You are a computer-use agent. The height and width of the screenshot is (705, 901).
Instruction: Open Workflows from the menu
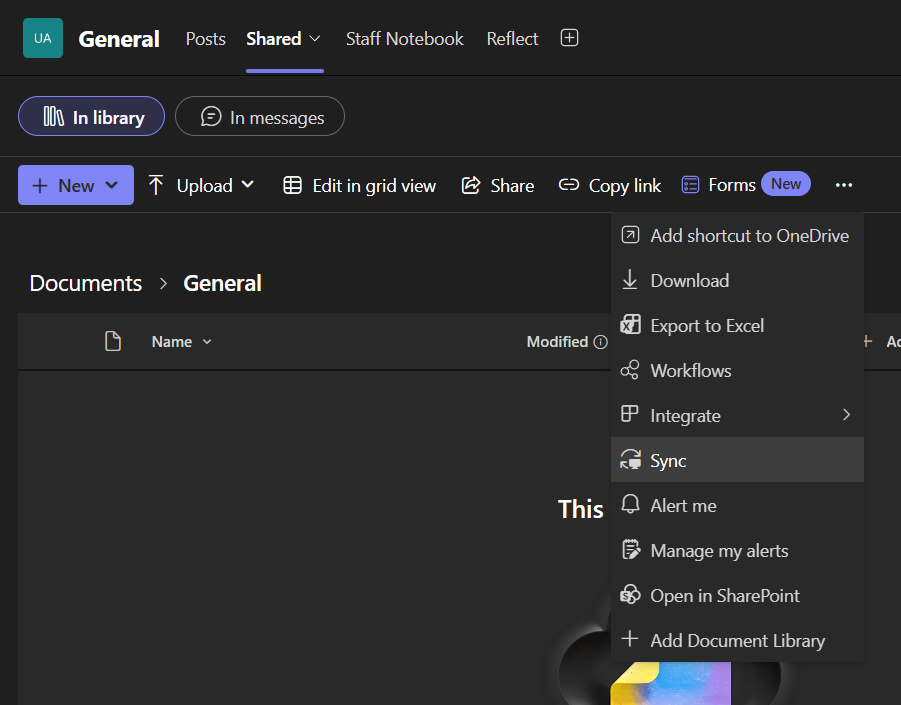[689, 370]
